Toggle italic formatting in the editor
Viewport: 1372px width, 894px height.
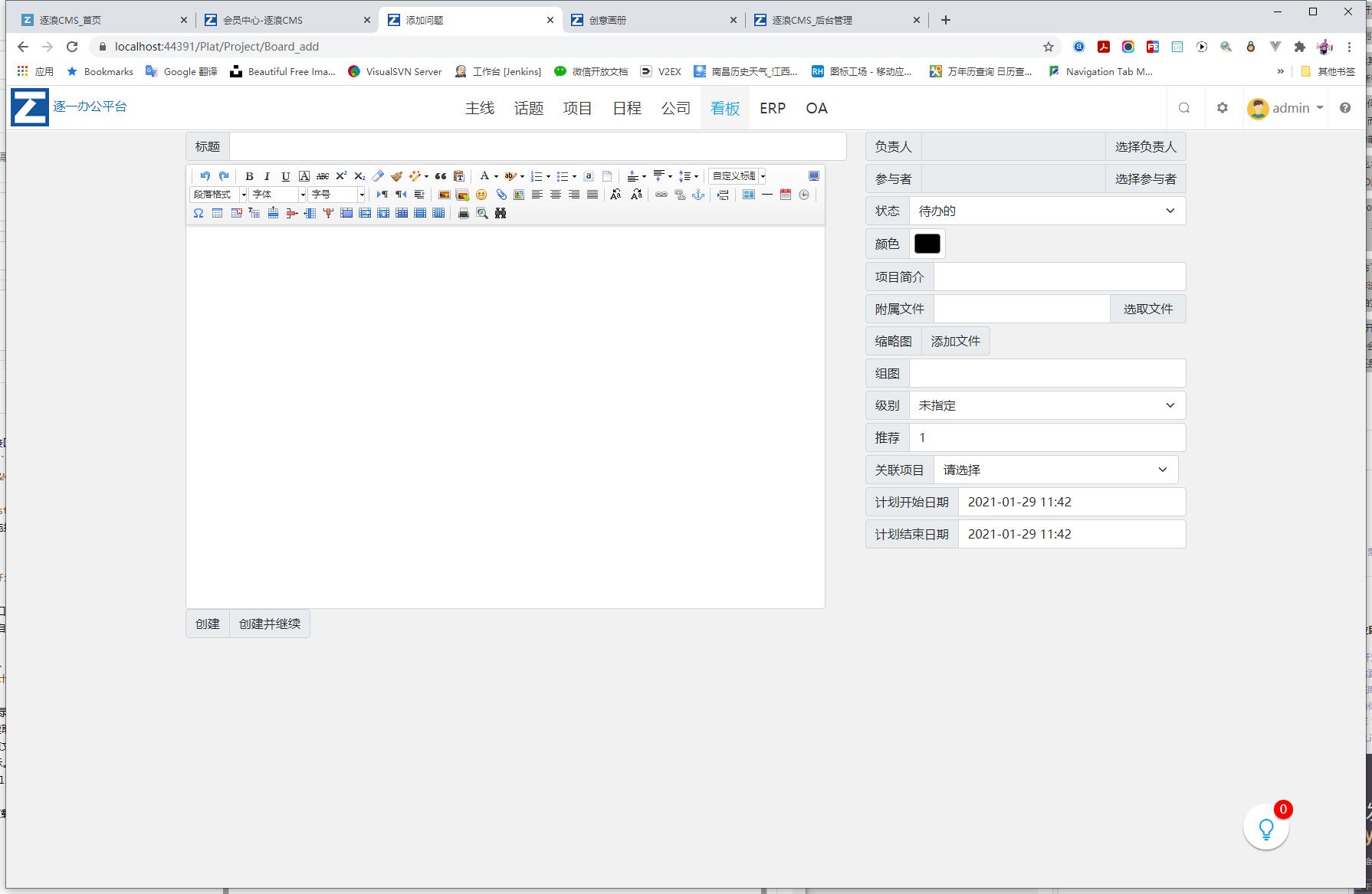pyautogui.click(x=267, y=176)
